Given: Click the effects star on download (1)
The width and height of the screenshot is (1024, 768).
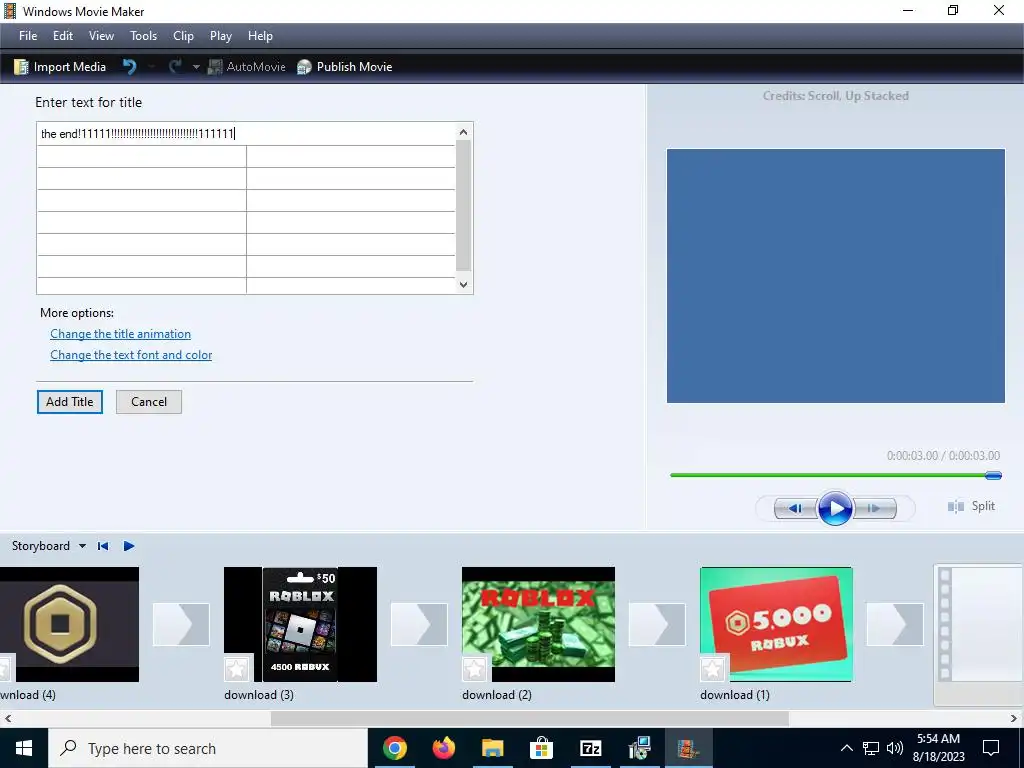Looking at the screenshot, I should coord(712,669).
